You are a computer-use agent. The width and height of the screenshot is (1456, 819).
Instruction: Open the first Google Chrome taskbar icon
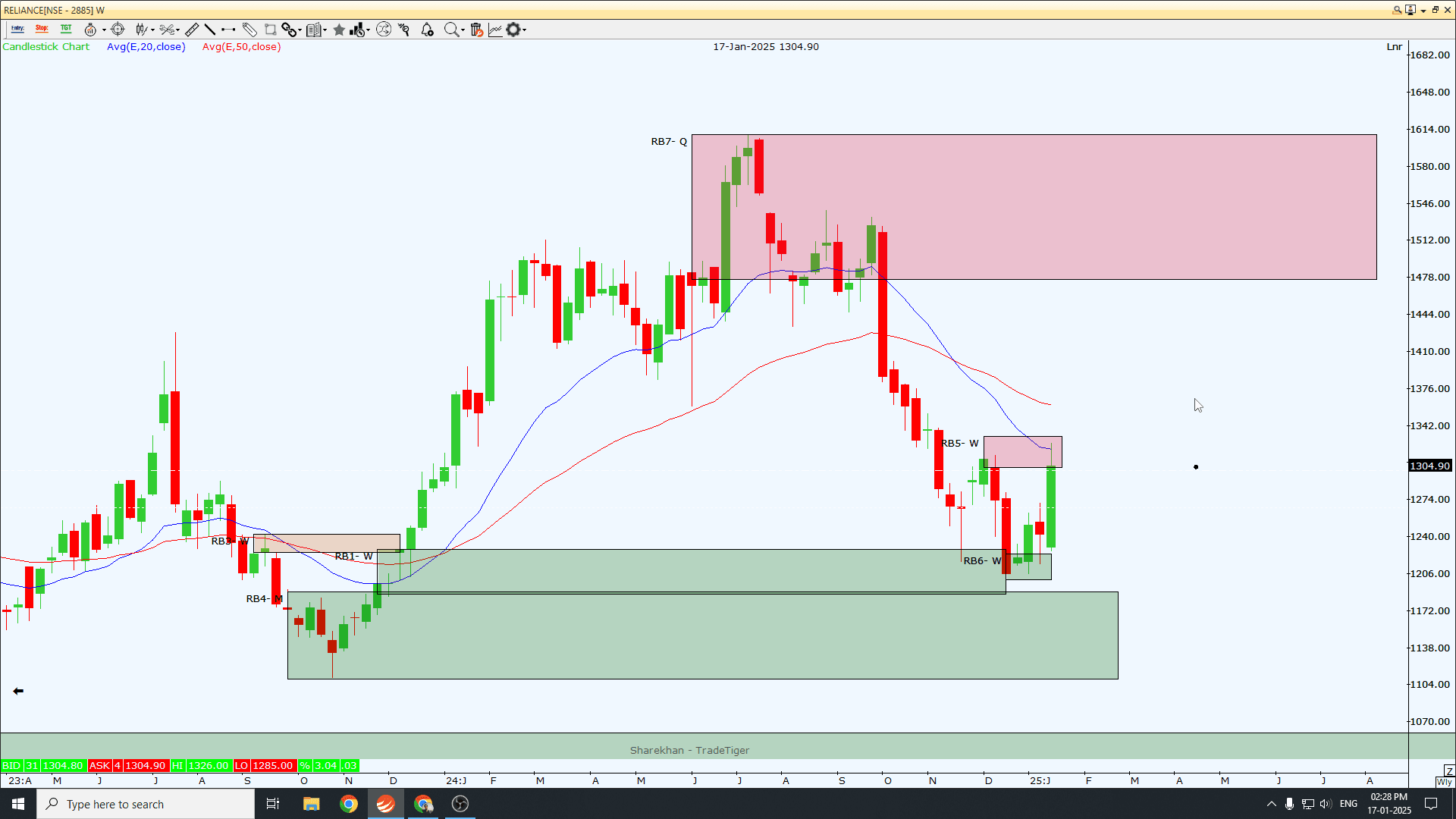tap(348, 804)
